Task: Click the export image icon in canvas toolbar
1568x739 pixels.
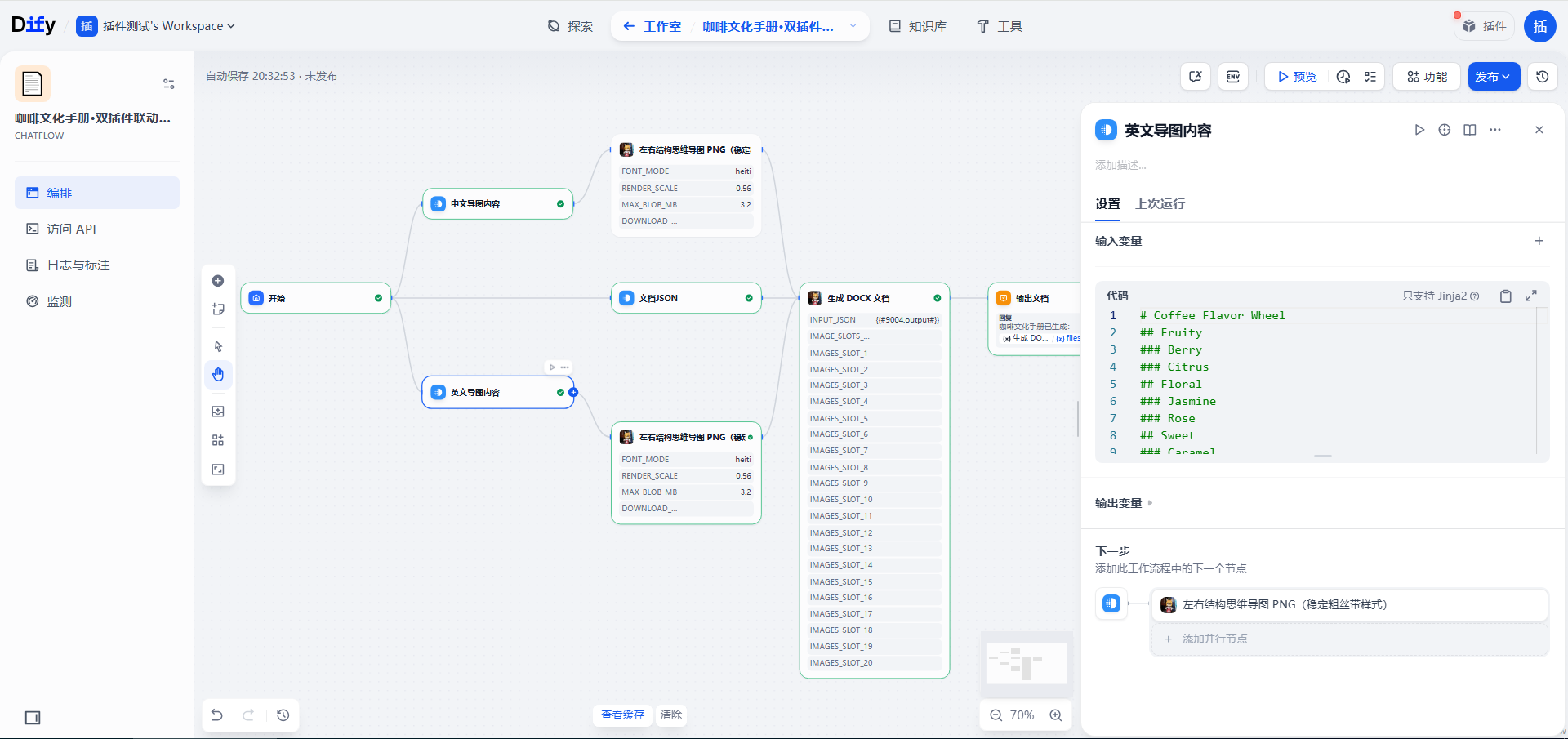Action: click(218, 412)
